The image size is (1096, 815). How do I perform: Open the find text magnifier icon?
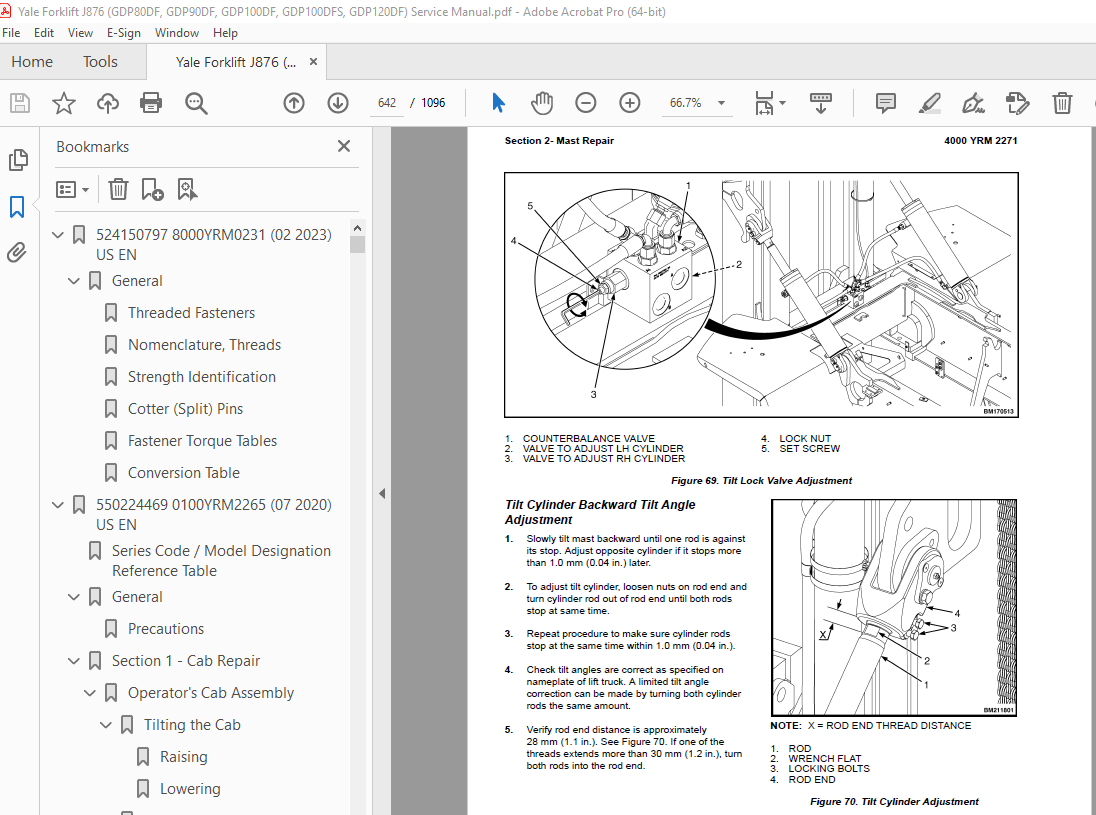(196, 103)
